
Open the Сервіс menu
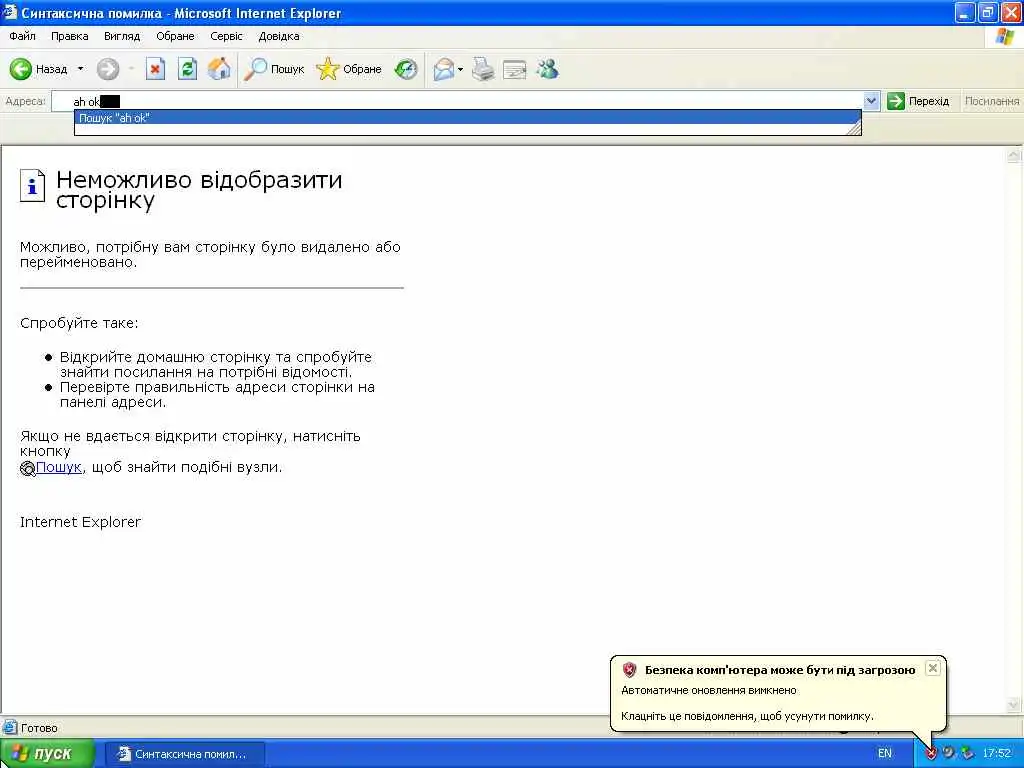[x=226, y=36]
